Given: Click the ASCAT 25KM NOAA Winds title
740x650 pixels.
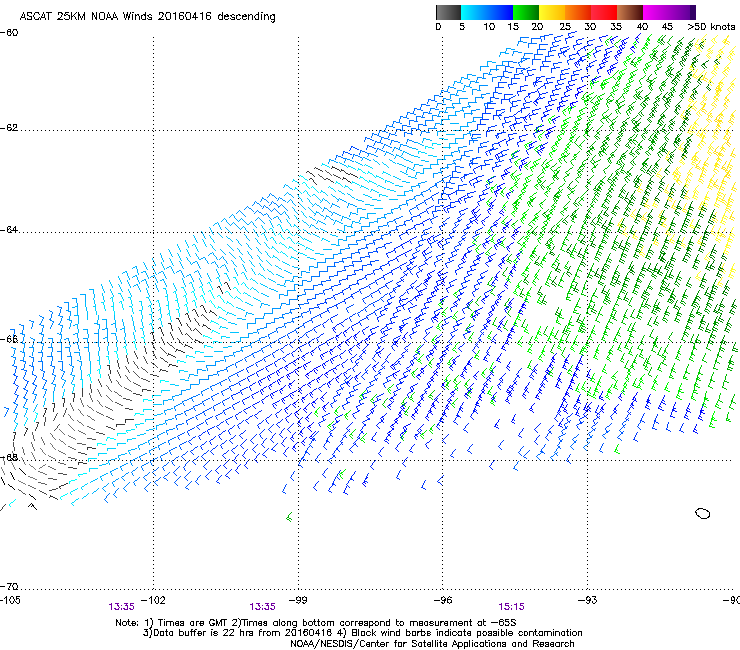Looking at the screenshot, I should (x=147, y=16).
